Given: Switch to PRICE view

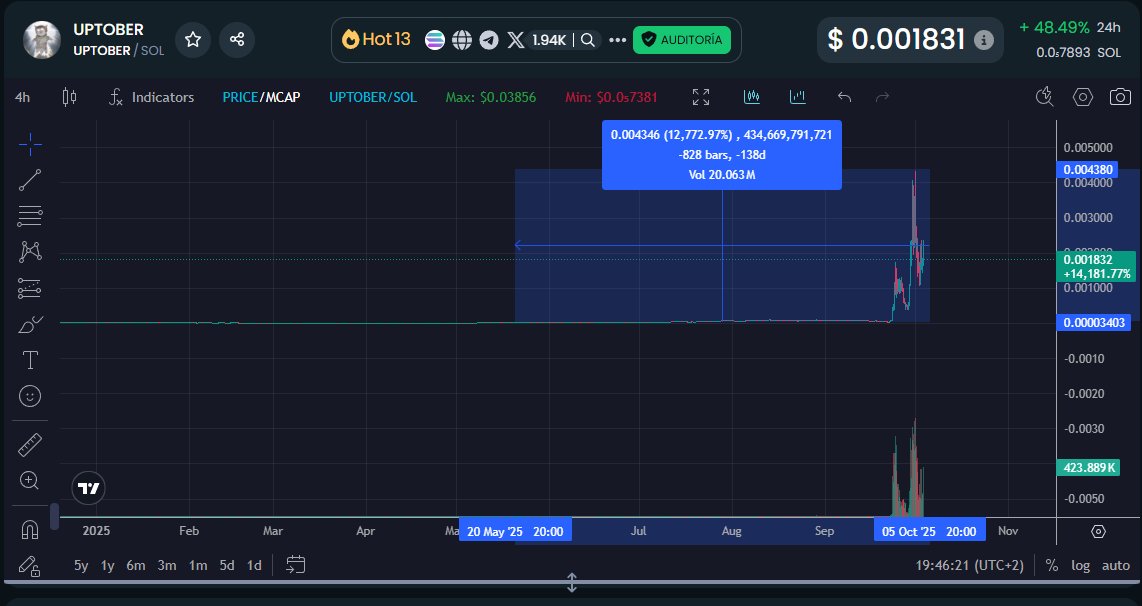Looking at the screenshot, I should tap(240, 97).
